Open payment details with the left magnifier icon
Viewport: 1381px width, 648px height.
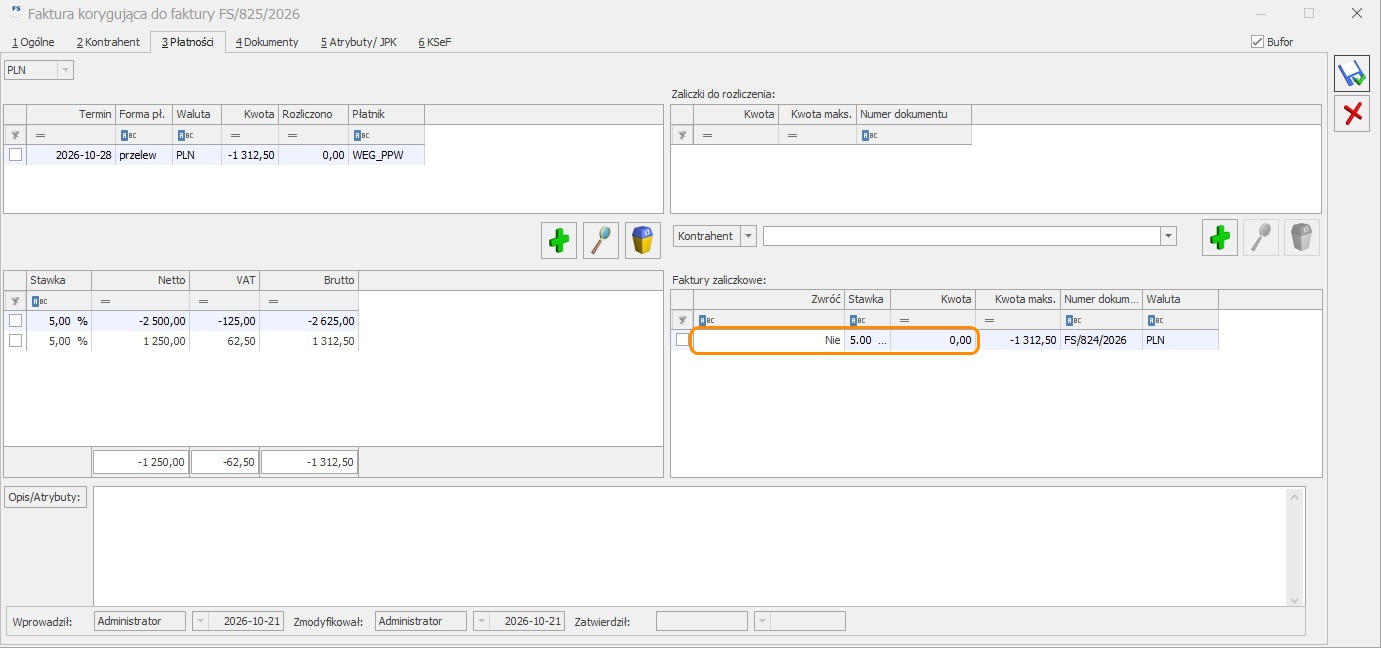(602, 240)
